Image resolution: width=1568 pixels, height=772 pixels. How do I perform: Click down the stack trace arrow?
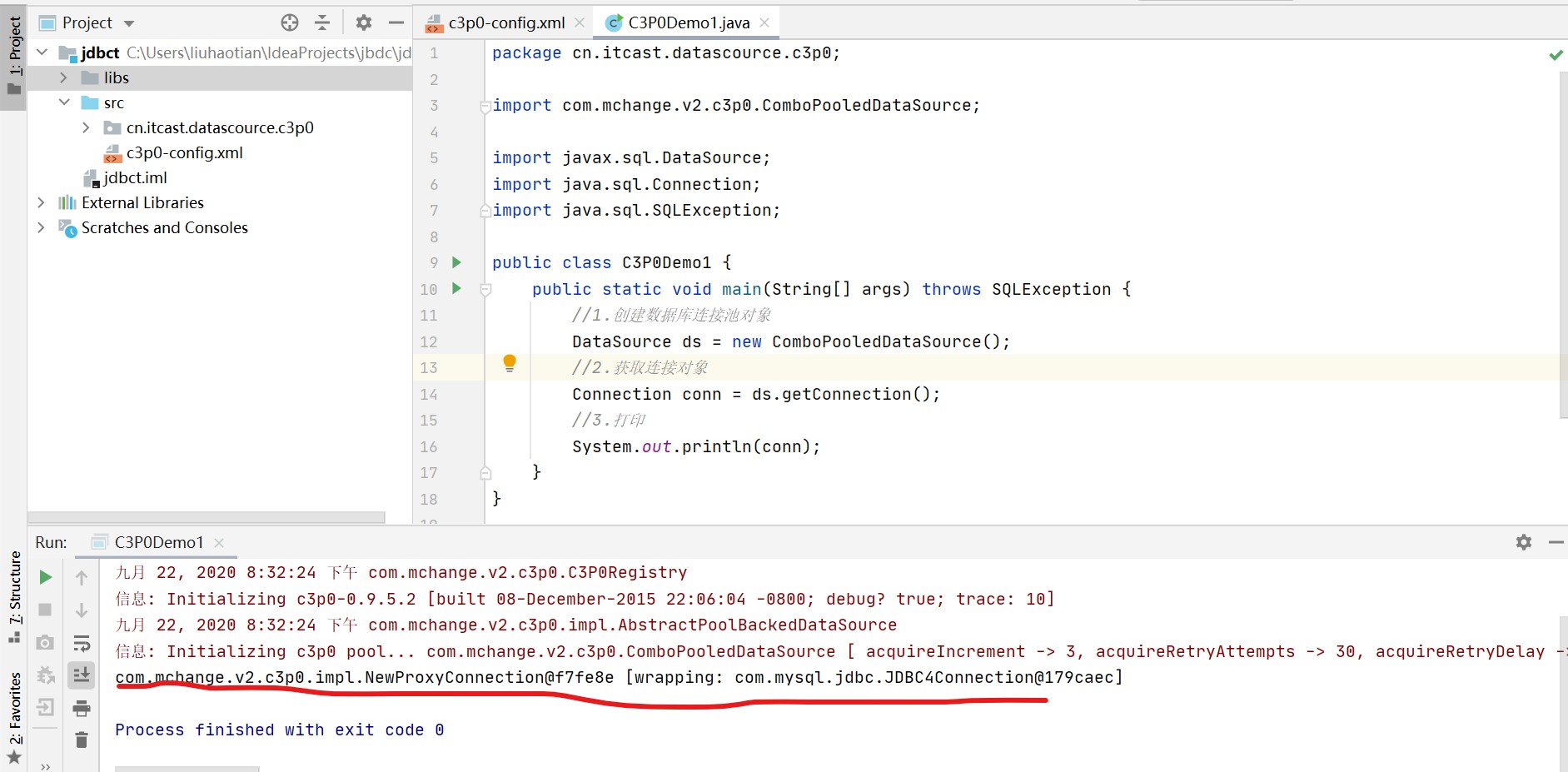[x=82, y=610]
